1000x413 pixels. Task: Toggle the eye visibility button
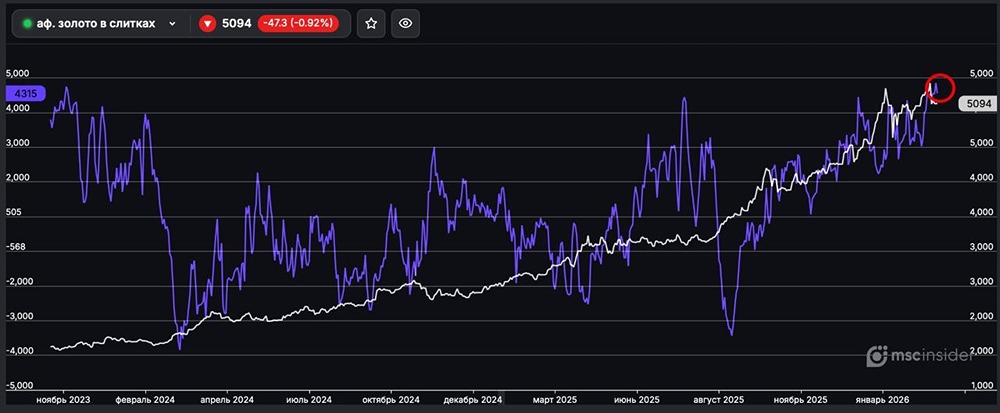(x=405, y=23)
